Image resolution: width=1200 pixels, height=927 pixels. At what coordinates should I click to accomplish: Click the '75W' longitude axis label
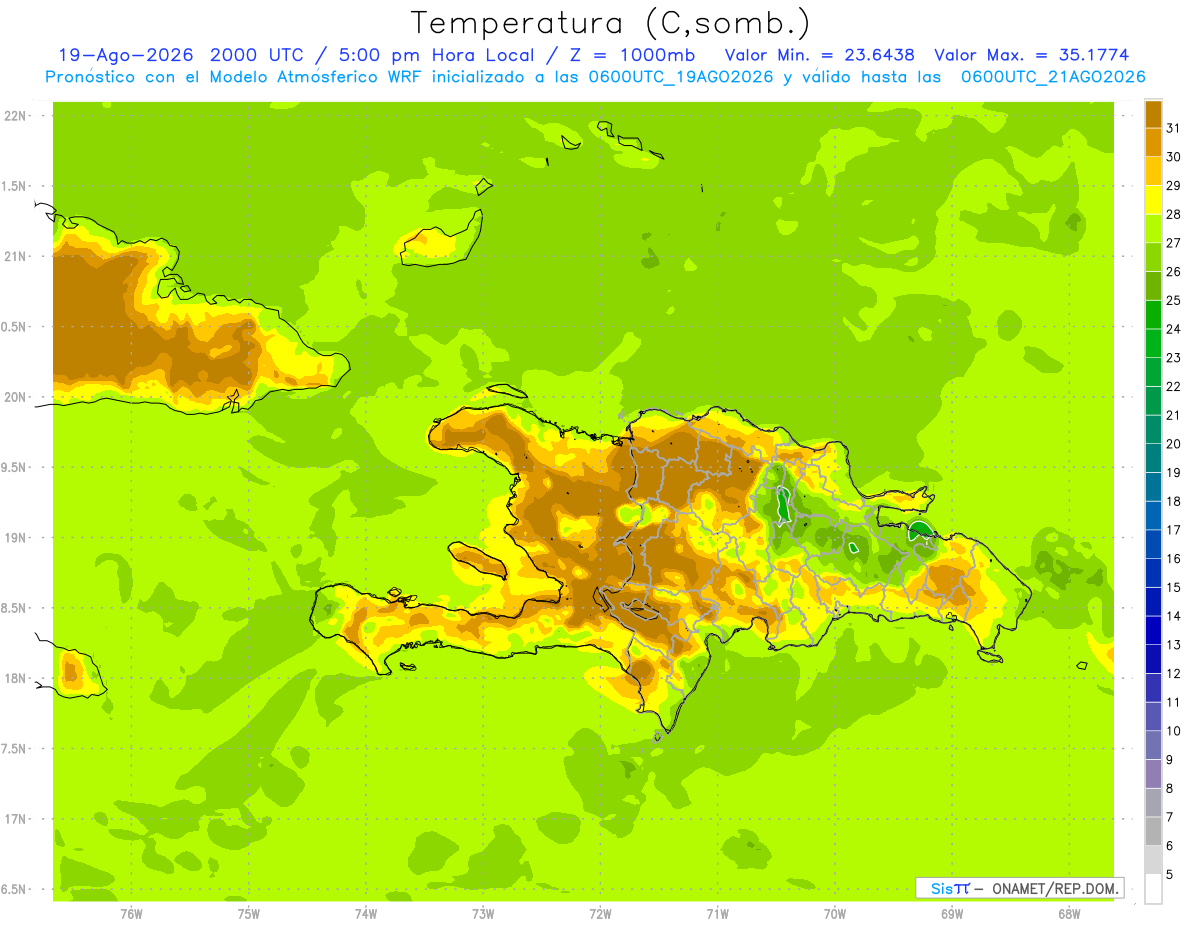[249, 914]
